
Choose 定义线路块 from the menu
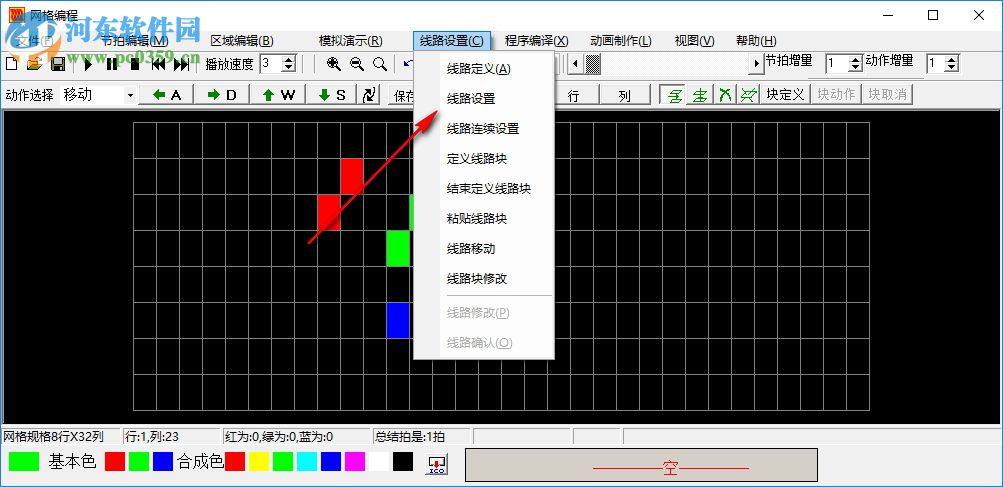point(484,159)
